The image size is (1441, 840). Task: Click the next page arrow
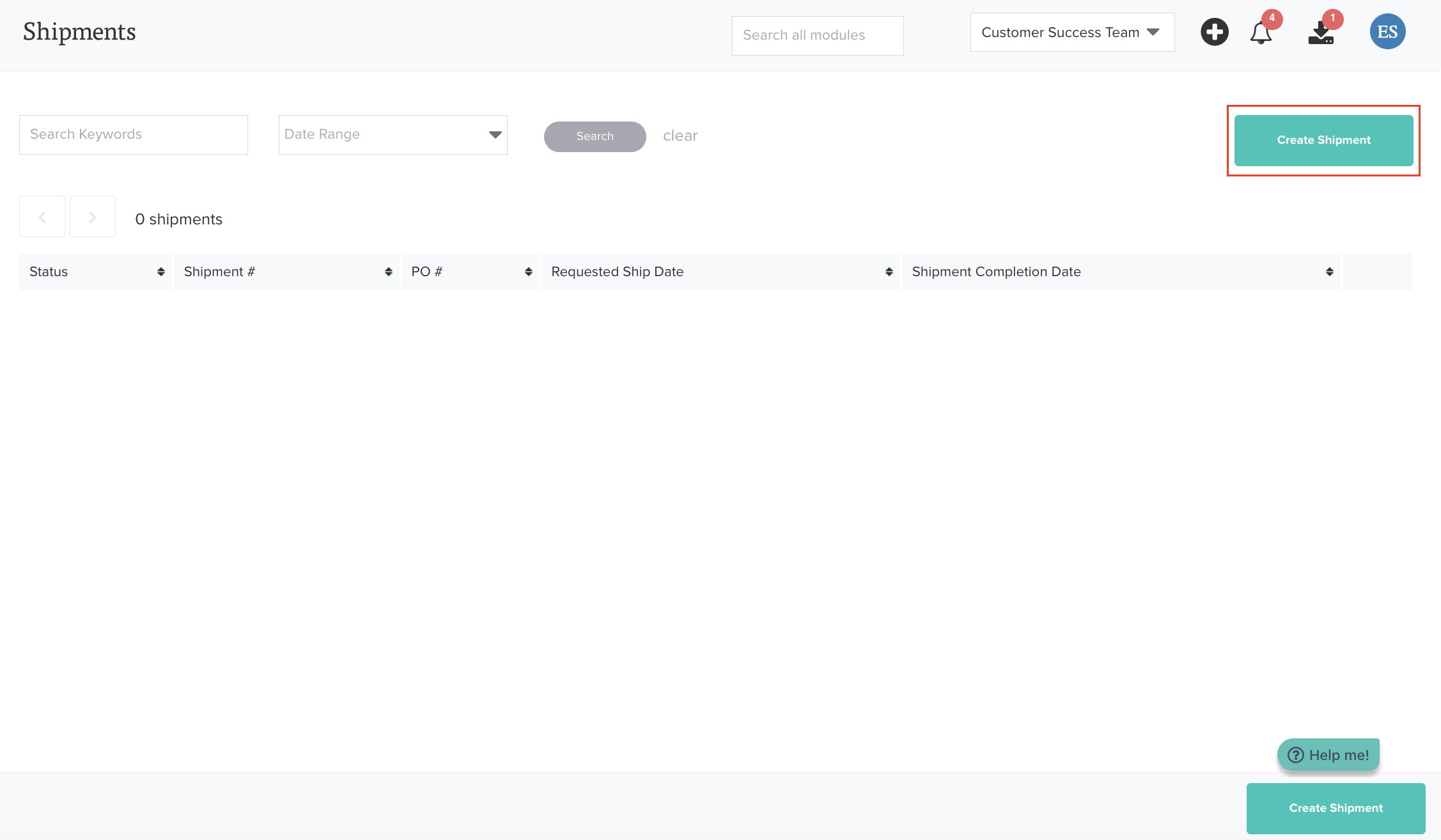pyautogui.click(x=93, y=217)
